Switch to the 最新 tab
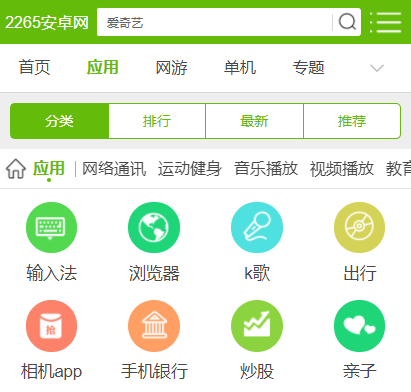411x392 pixels. pyautogui.click(x=255, y=121)
